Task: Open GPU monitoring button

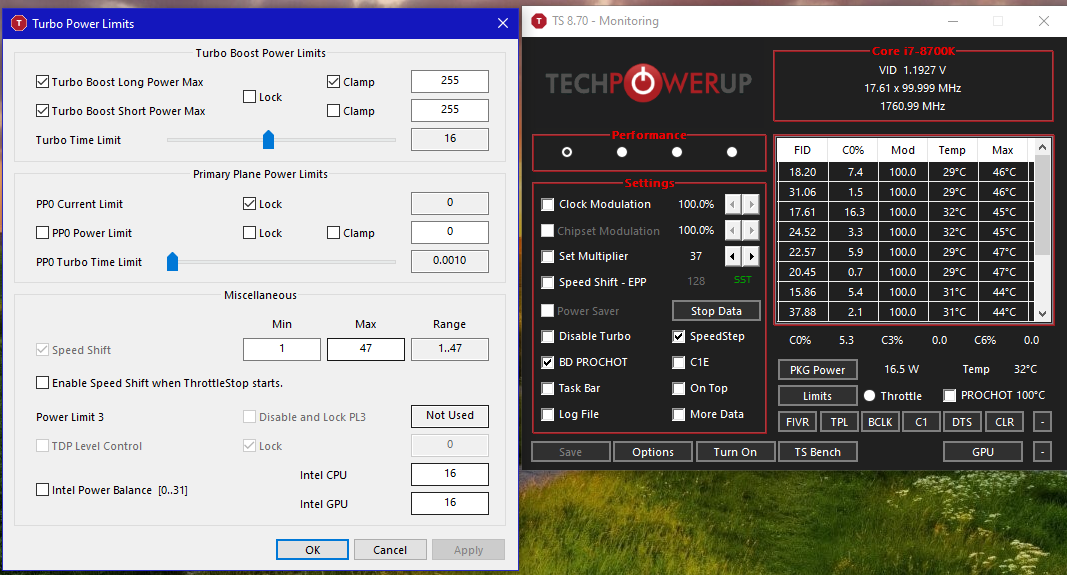Action: click(983, 452)
